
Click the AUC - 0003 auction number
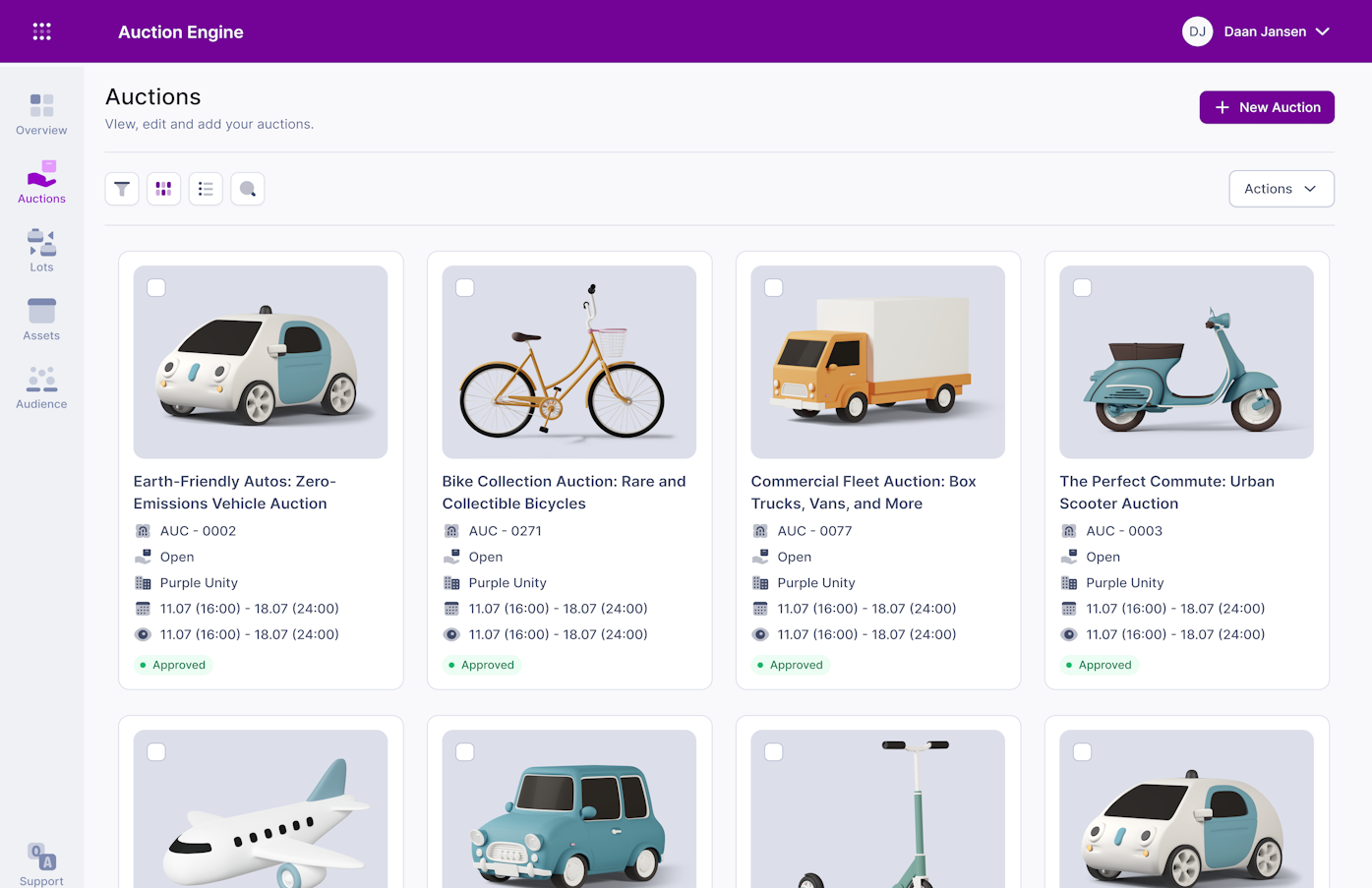coord(1124,531)
